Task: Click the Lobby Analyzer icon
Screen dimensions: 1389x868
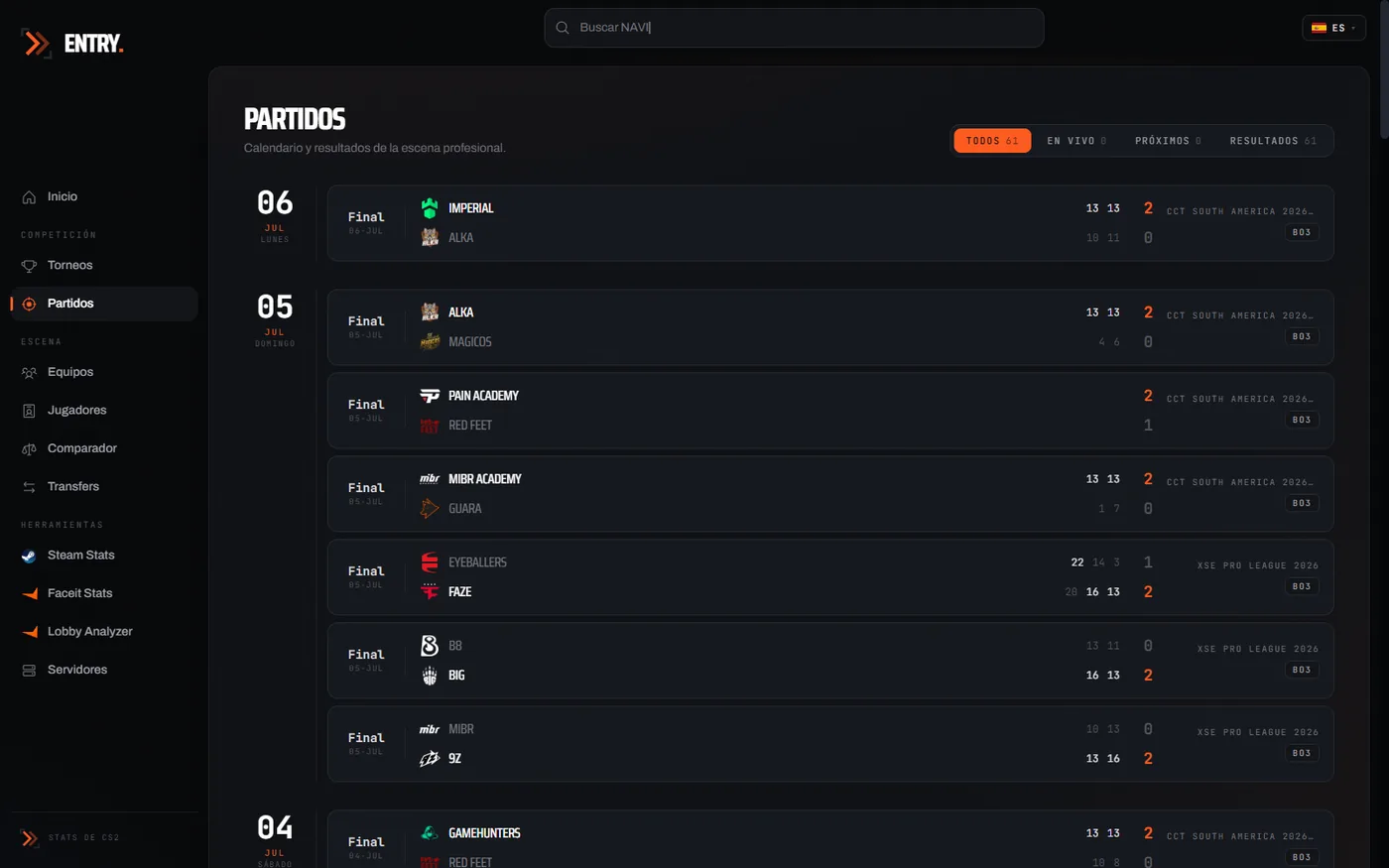Action: point(29,632)
